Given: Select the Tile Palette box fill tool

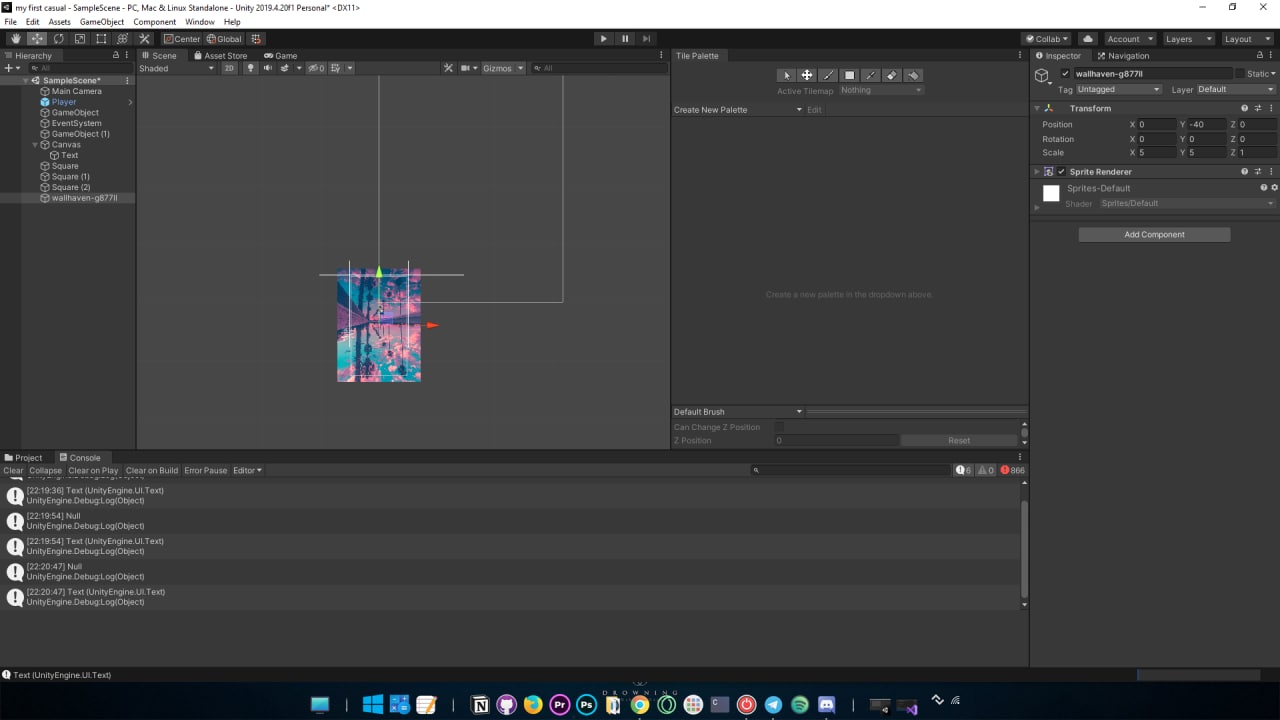Looking at the screenshot, I should pos(849,75).
